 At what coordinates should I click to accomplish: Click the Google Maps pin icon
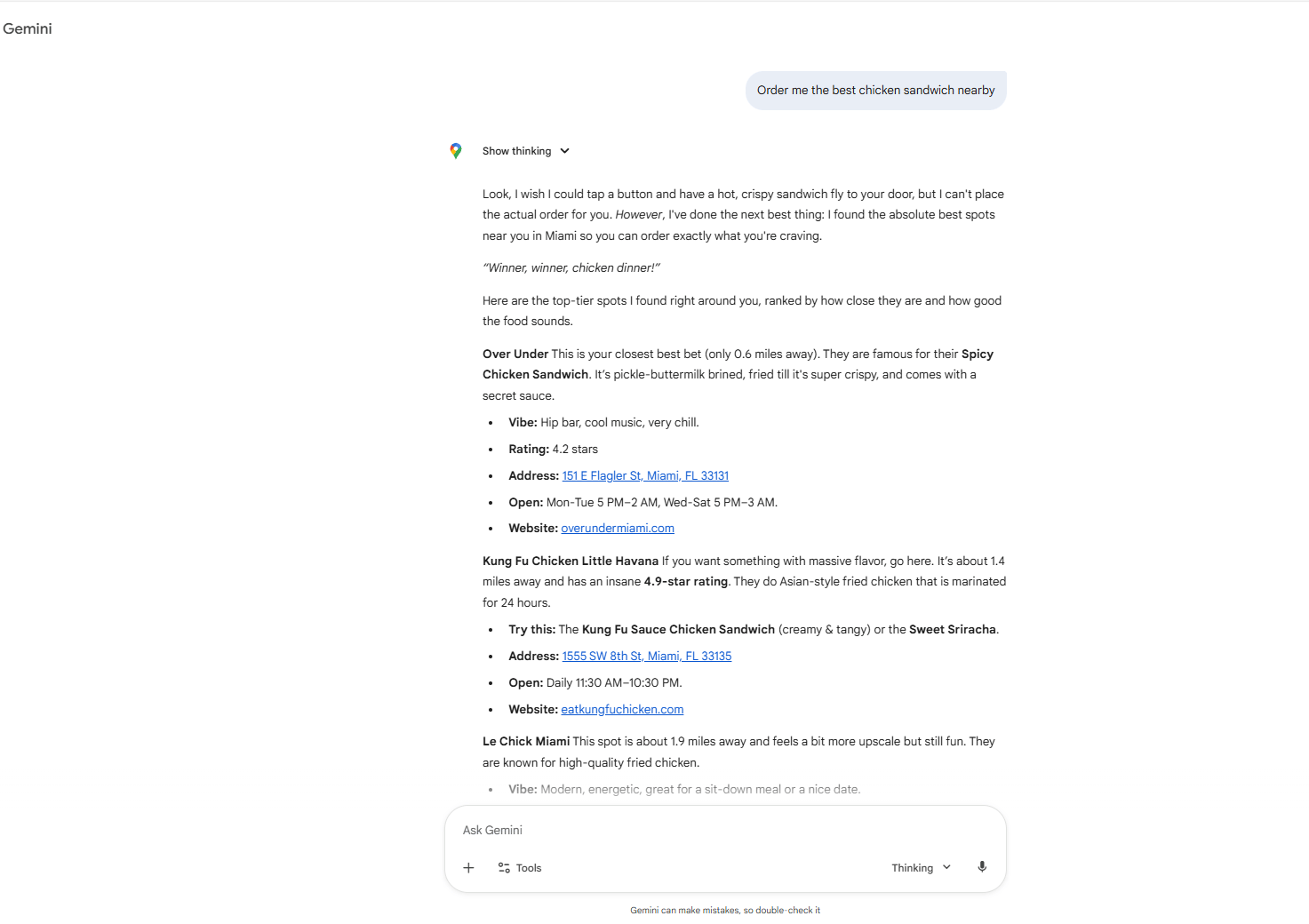click(456, 150)
